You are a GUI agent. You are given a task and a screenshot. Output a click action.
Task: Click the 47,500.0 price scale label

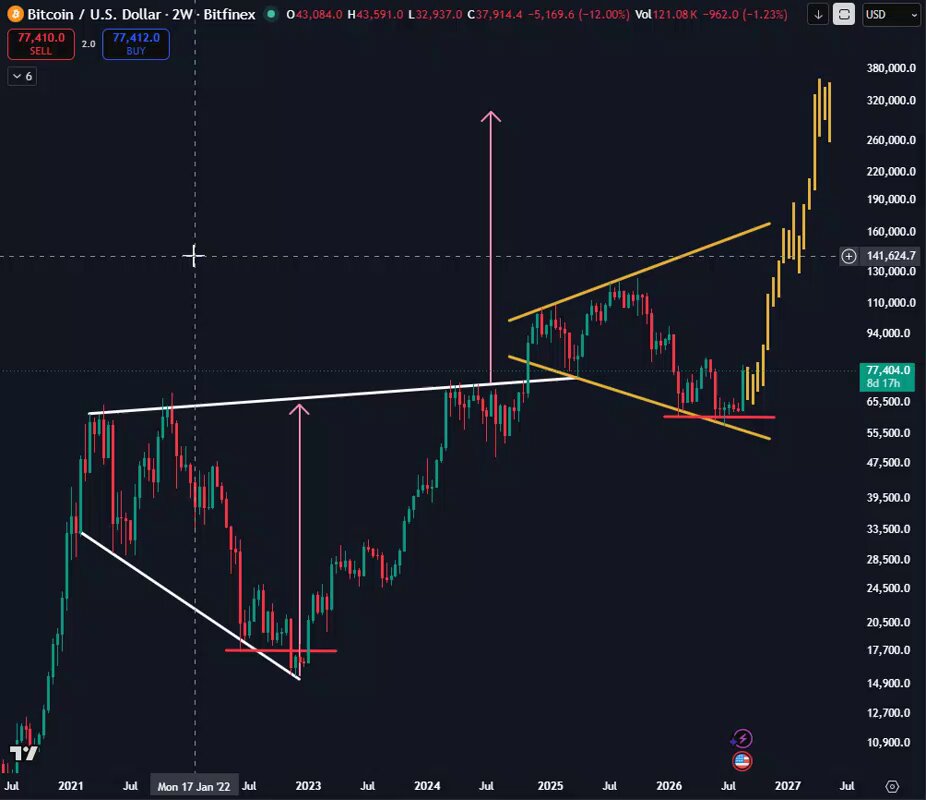pos(888,462)
